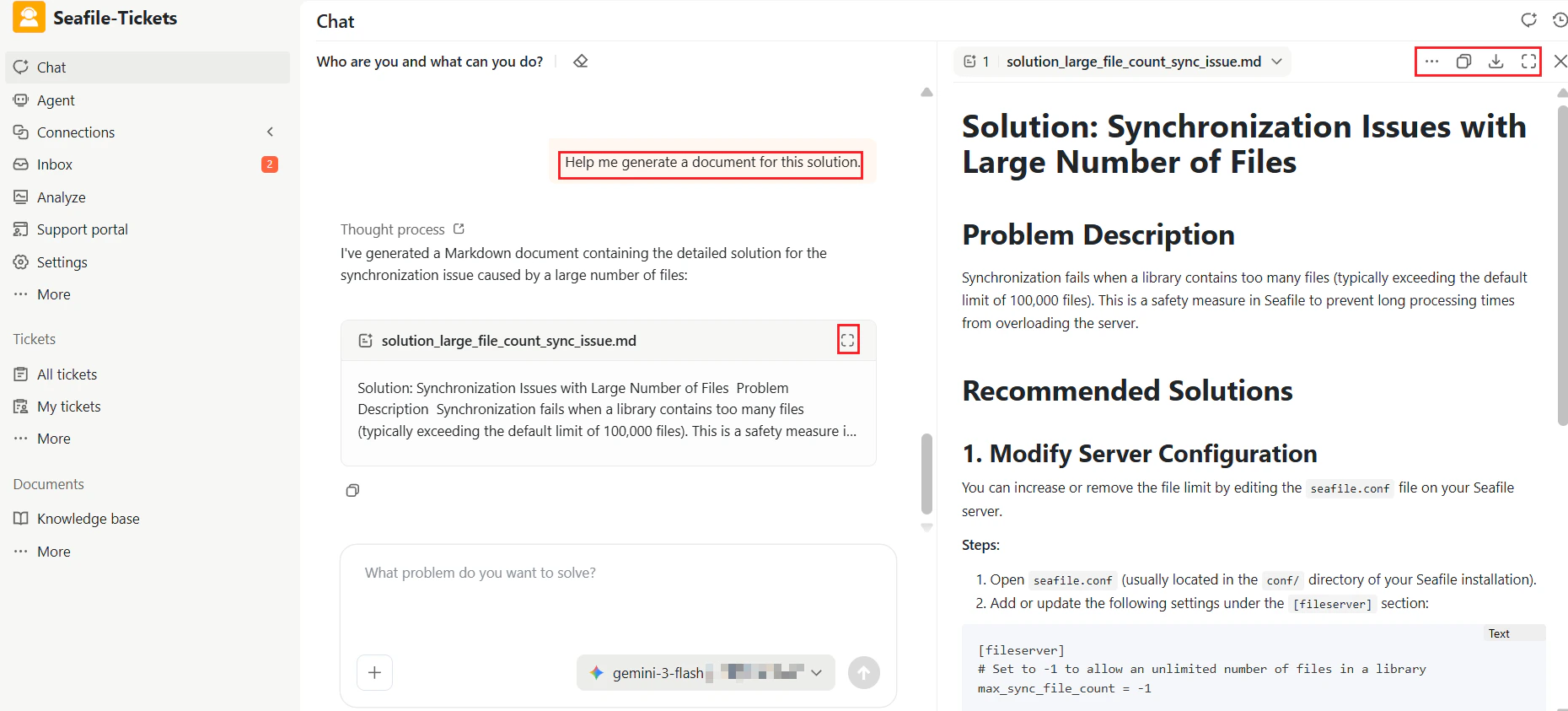Expand More under Documents

click(x=148, y=552)
